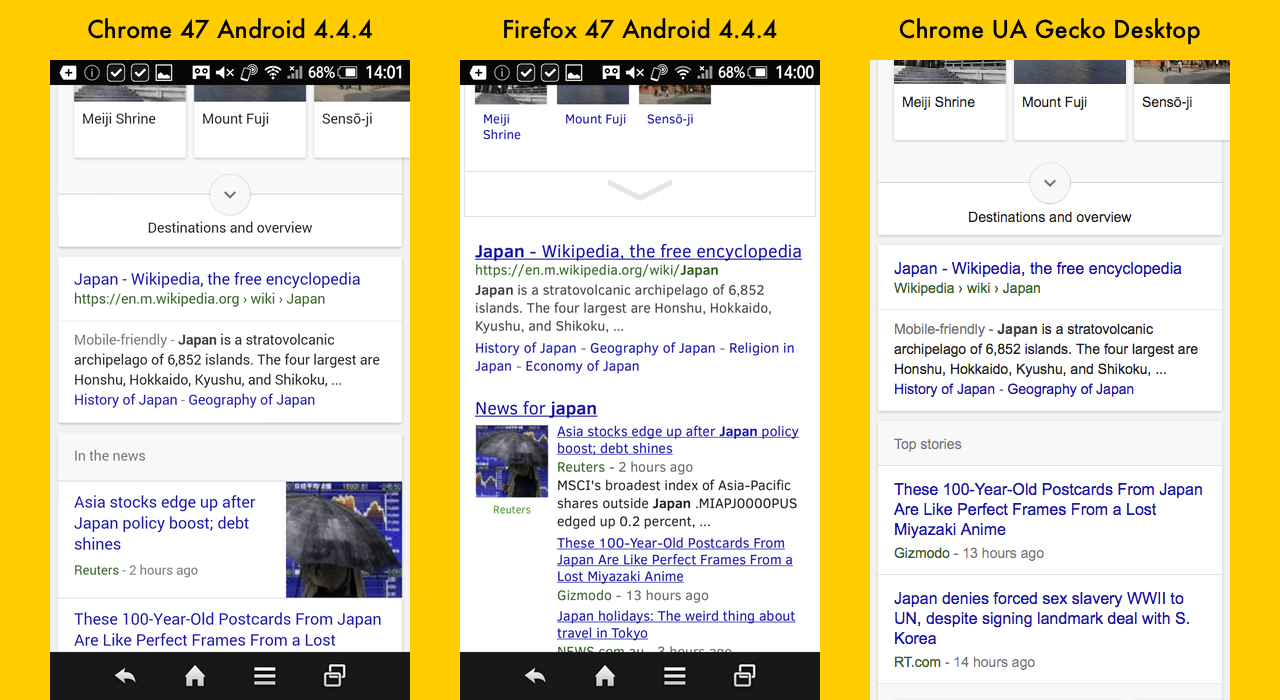
Task: Tap the VR headset icon in Firefox 47 status bar
Action: click(x=611, y=72)
